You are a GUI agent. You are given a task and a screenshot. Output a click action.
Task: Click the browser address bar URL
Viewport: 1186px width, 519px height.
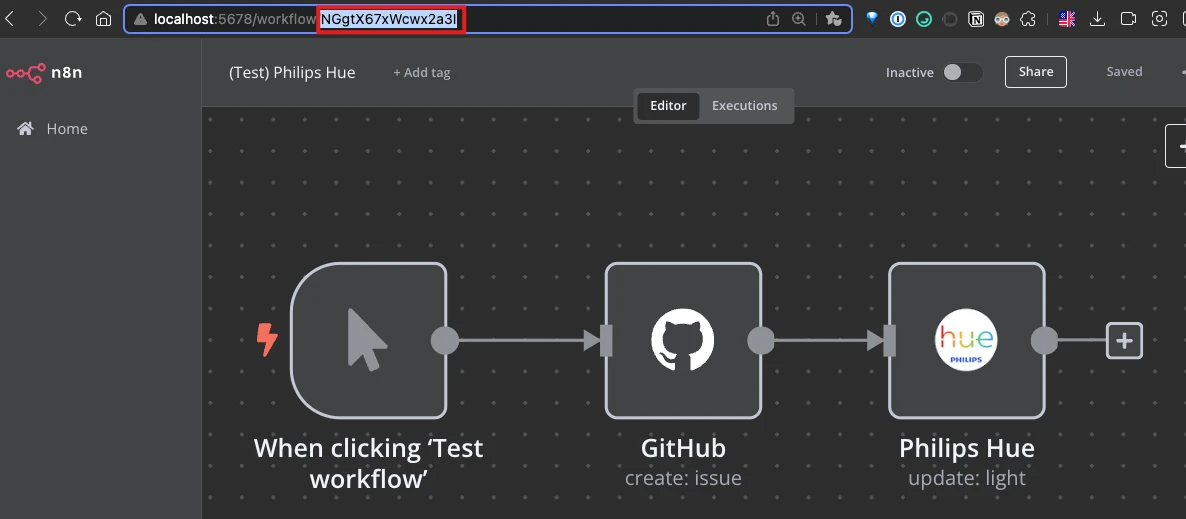tap(488, 20)
